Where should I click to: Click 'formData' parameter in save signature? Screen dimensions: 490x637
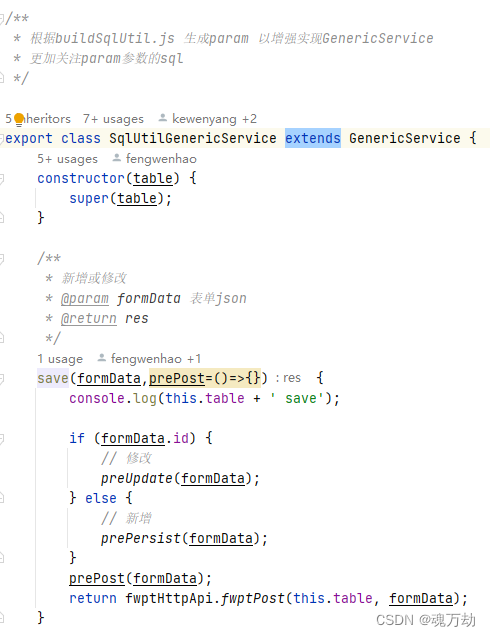109,378
